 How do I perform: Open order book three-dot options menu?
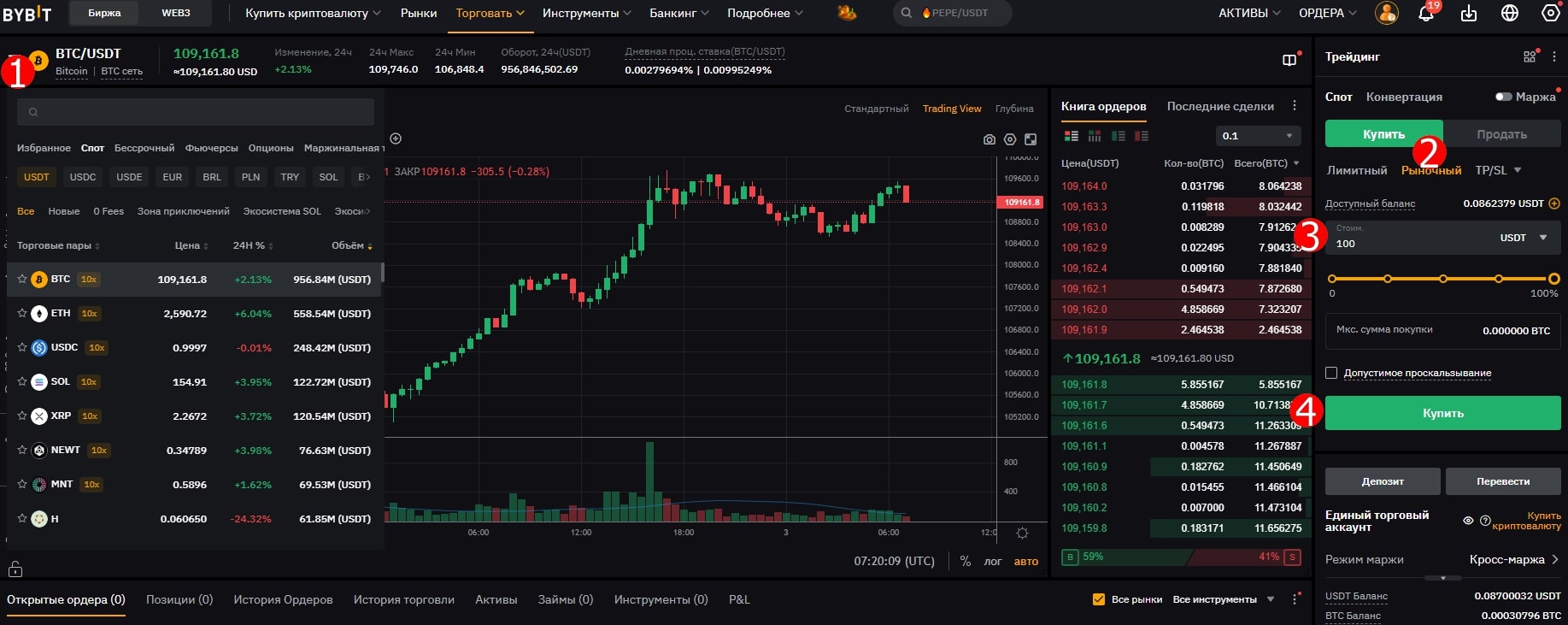pyautogui.click(x=1295, y=105)
